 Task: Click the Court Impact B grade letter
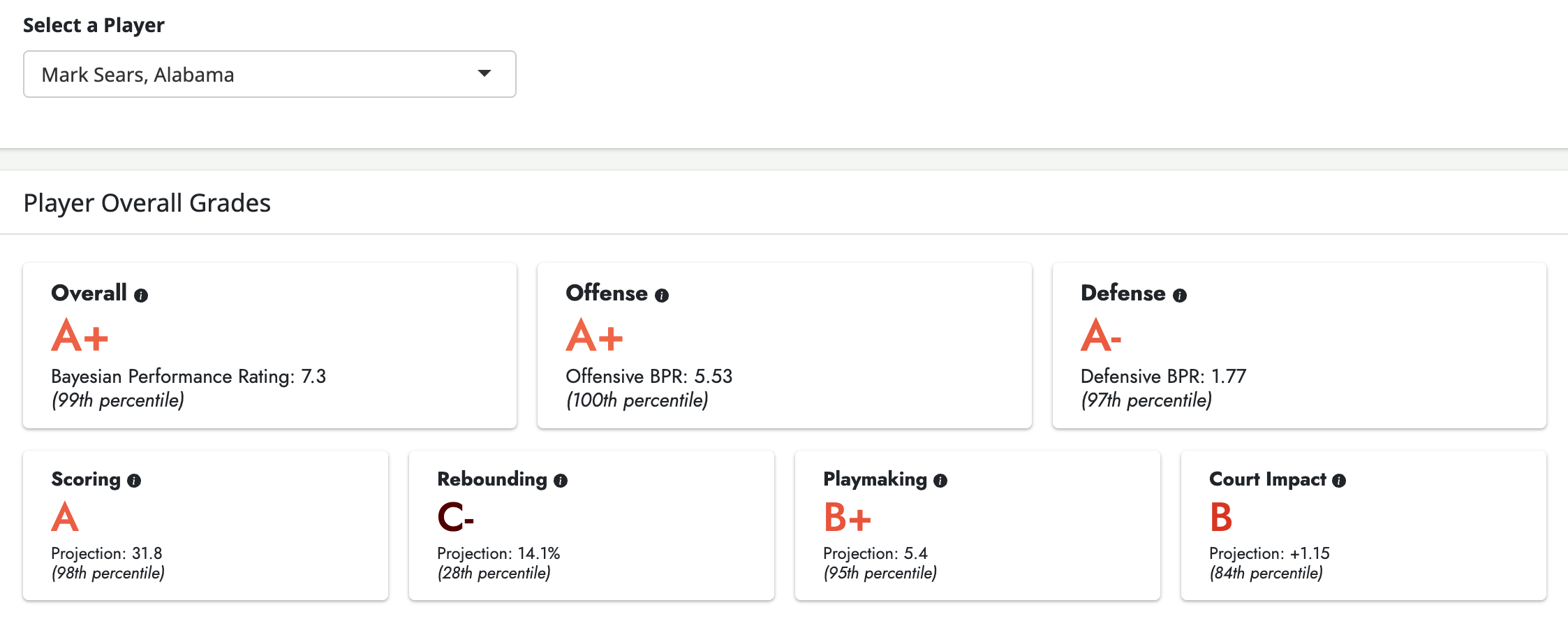tap(1220, 518)
